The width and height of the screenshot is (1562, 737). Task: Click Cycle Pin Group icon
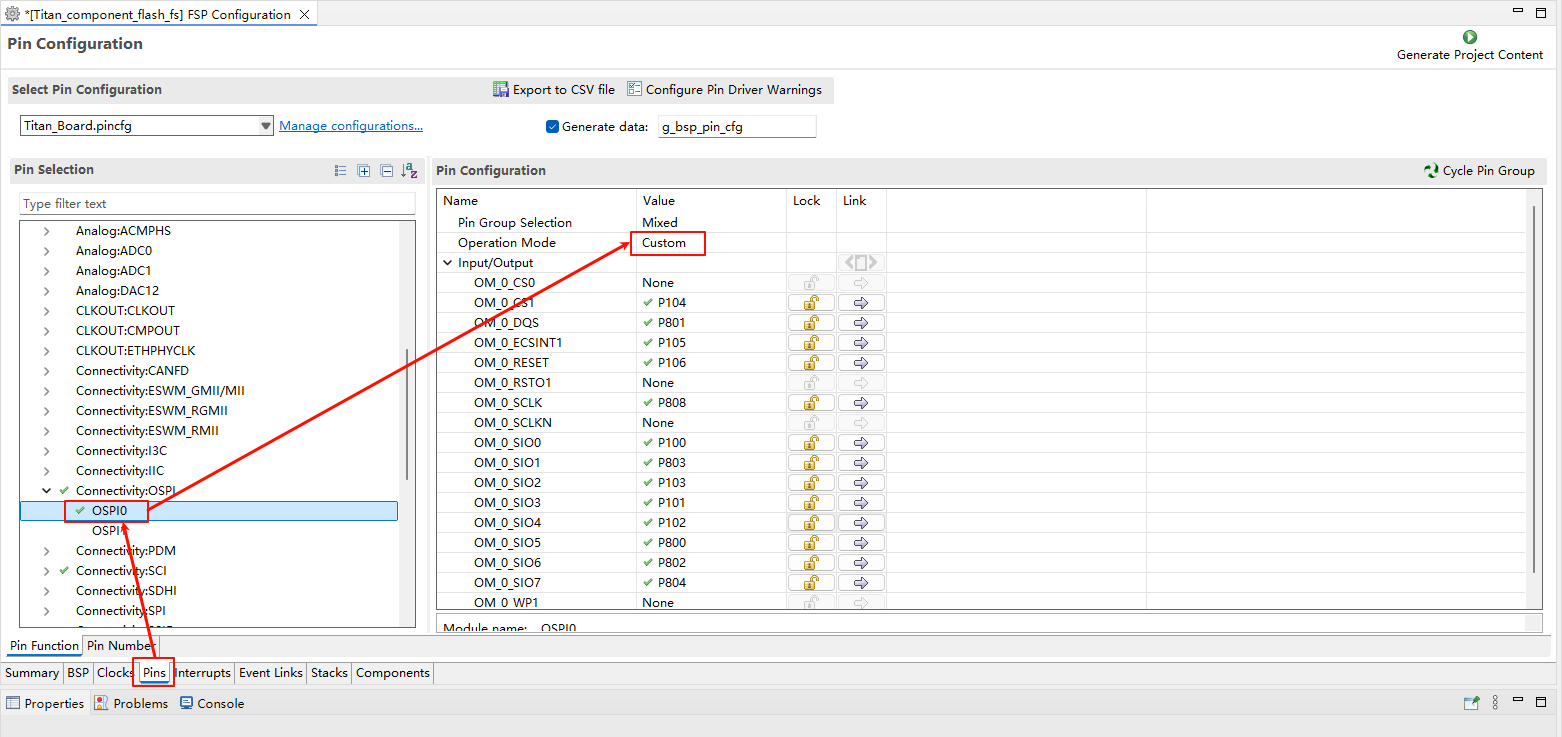pyautogui.click(x=1431, y=171)
